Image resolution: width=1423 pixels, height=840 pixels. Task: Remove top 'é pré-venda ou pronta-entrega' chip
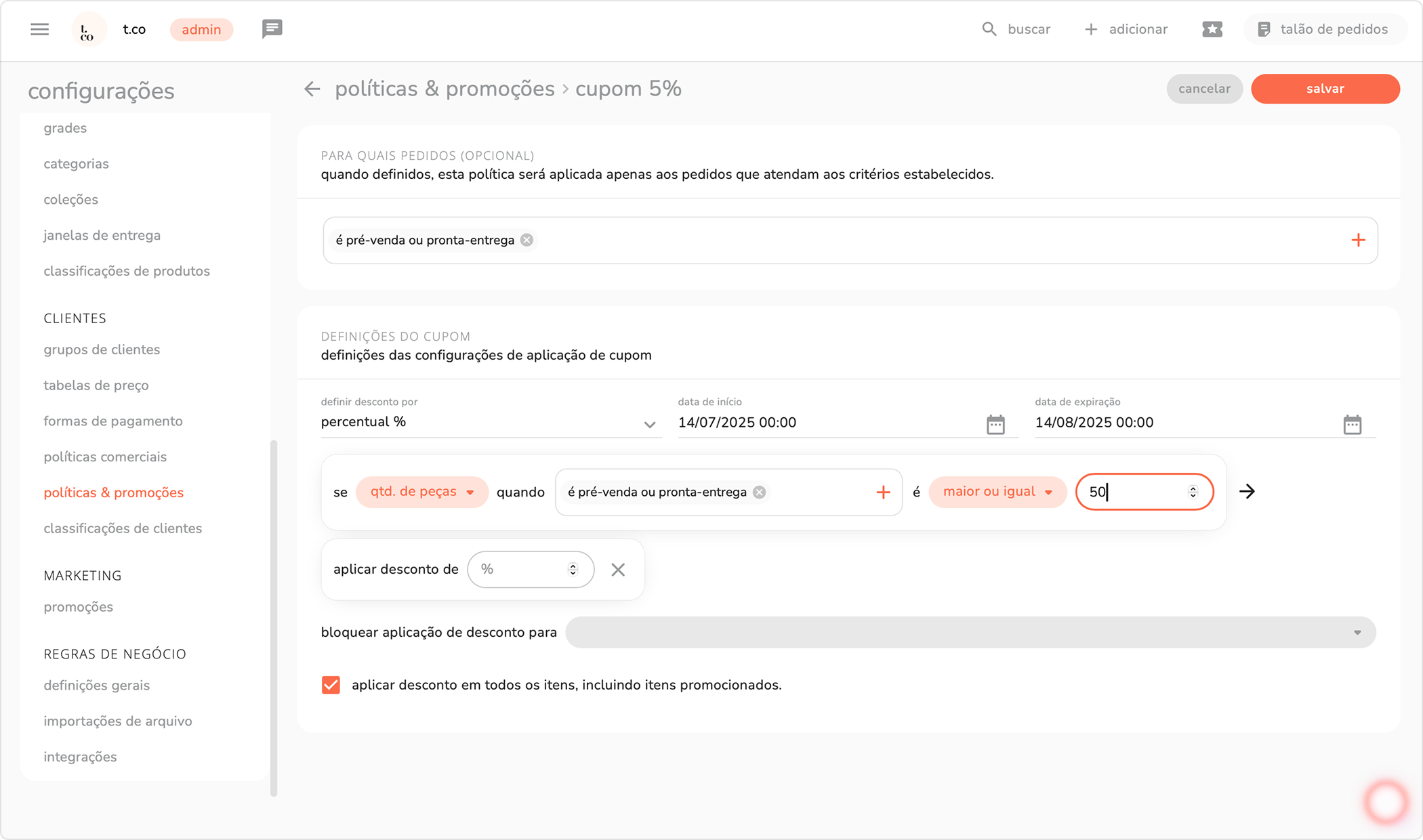tap(527, 240)
